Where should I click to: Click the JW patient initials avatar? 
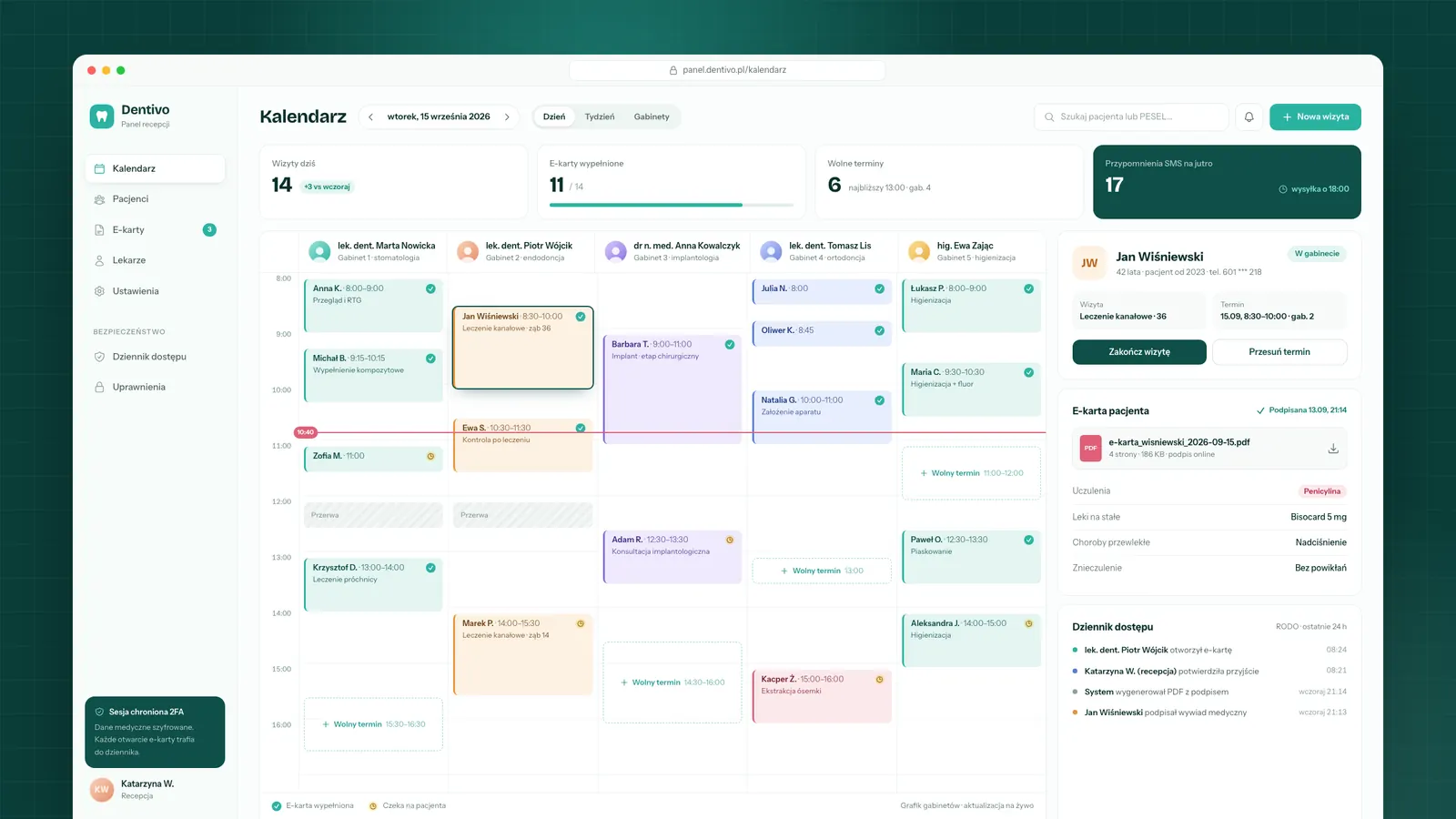click(x=1089, y=263)
